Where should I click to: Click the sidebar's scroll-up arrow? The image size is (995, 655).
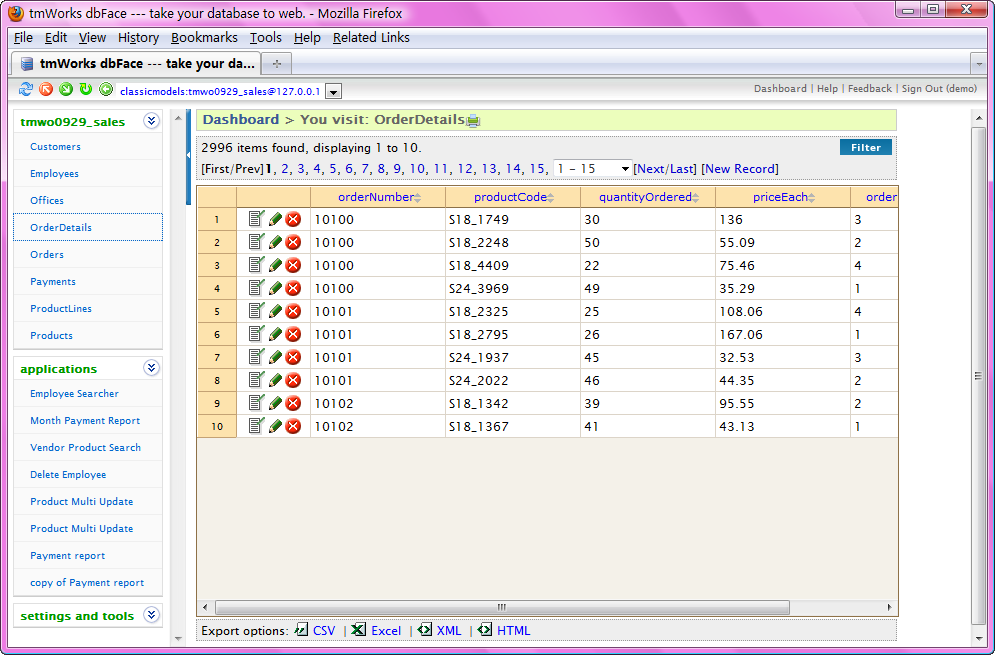click(178, 118)
